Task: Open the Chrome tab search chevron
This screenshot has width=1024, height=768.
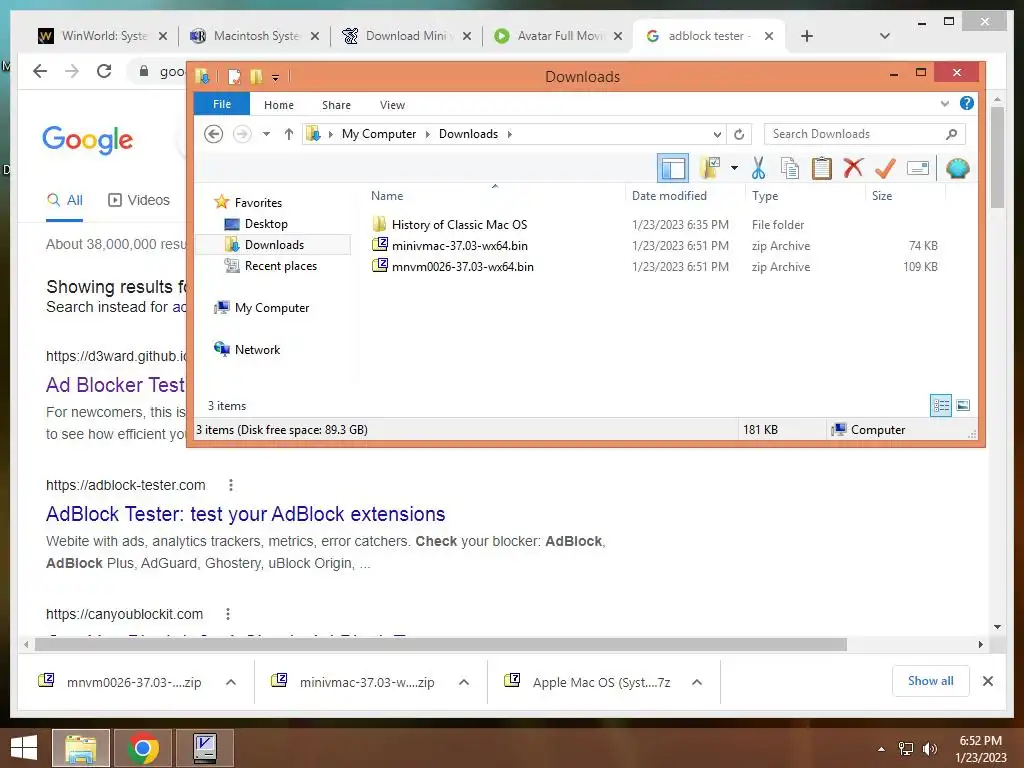Action: [885, 36]
